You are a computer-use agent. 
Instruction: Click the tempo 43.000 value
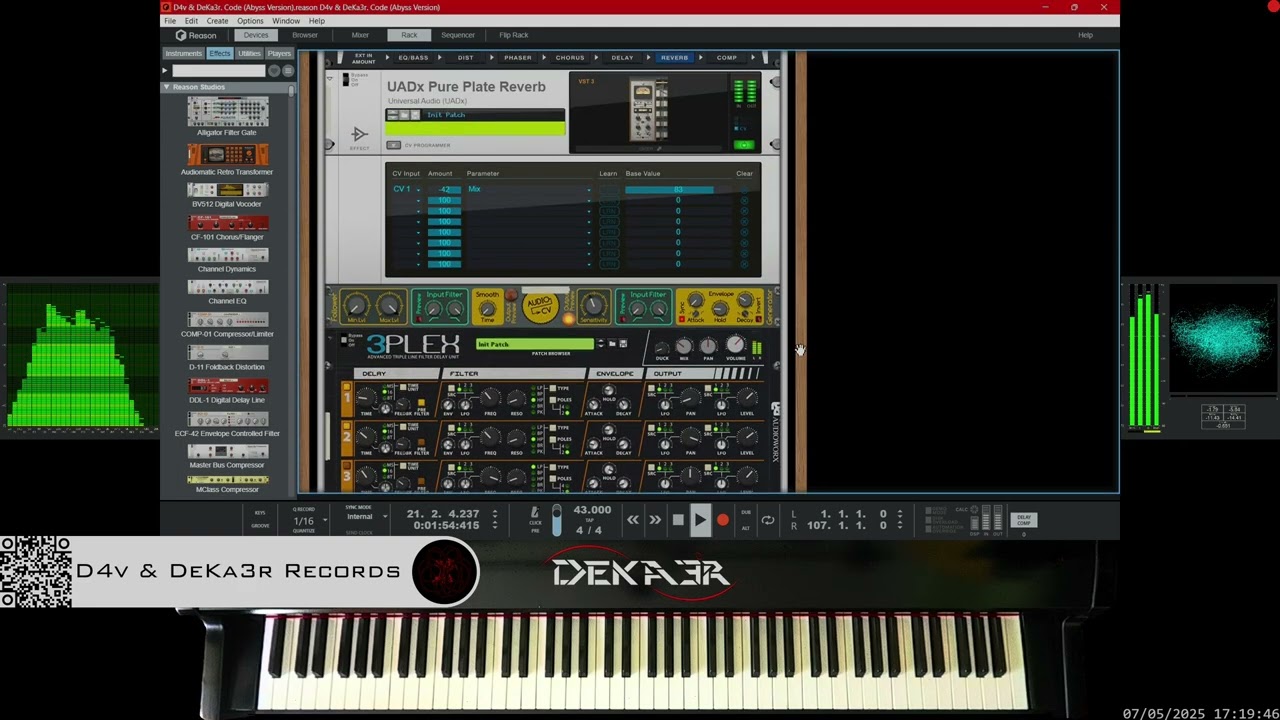(x=592, y=510)
